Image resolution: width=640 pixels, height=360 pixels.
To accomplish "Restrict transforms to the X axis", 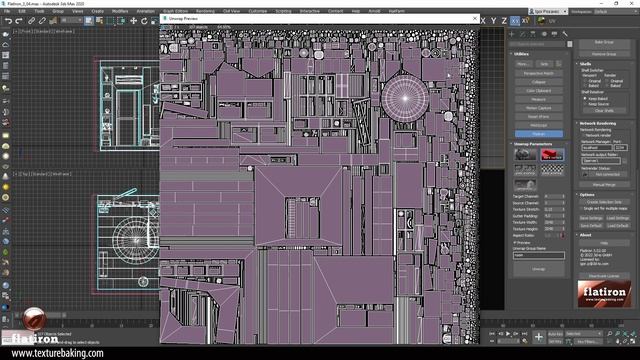I will pos(483,20).
